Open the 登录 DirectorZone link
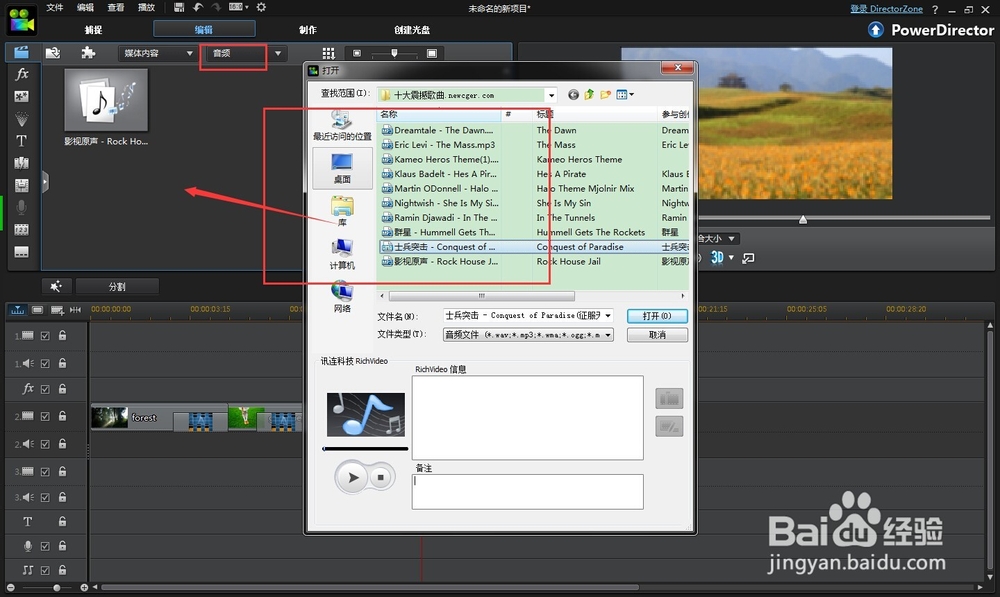This screenshot has height=597, width=1000. (886, 9)
